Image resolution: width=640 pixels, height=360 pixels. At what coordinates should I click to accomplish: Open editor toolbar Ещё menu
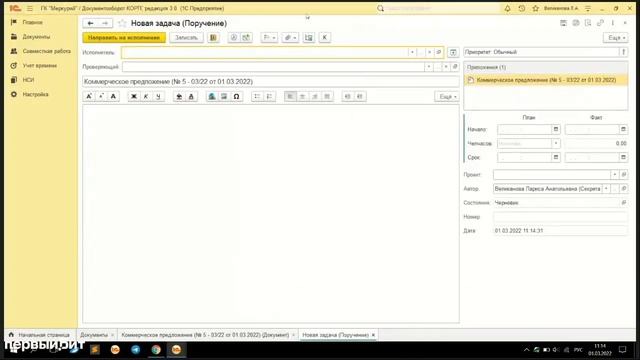coord(447,96)
